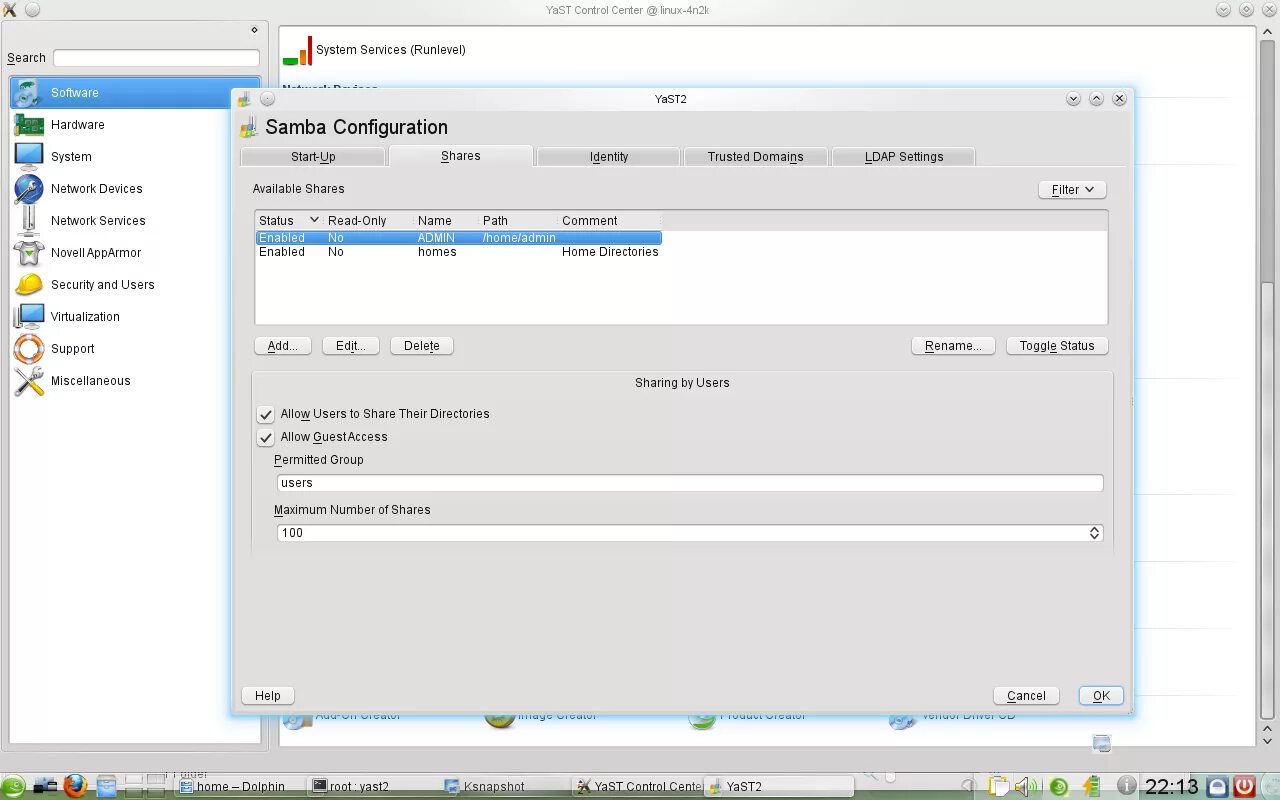1280x800 pixels.
Task: Focus the YaST Search field
Action: 156,58
